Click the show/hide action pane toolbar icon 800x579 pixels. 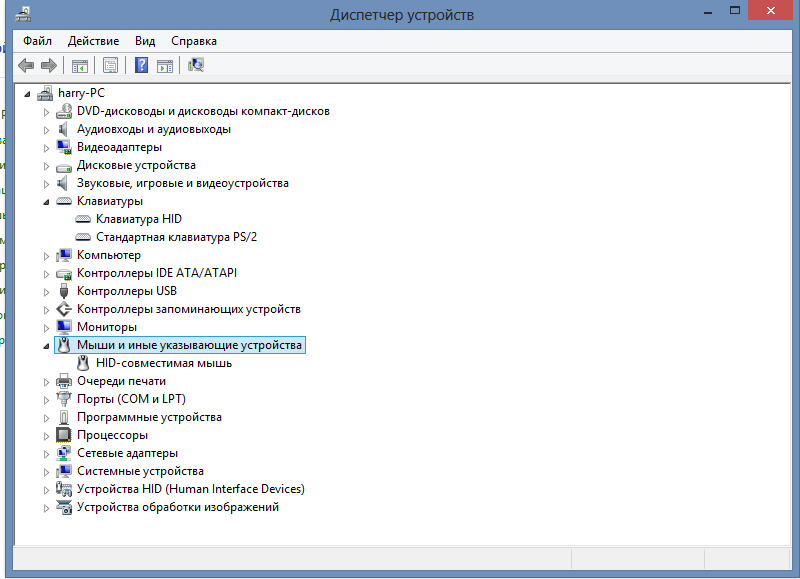coord(164,66)
